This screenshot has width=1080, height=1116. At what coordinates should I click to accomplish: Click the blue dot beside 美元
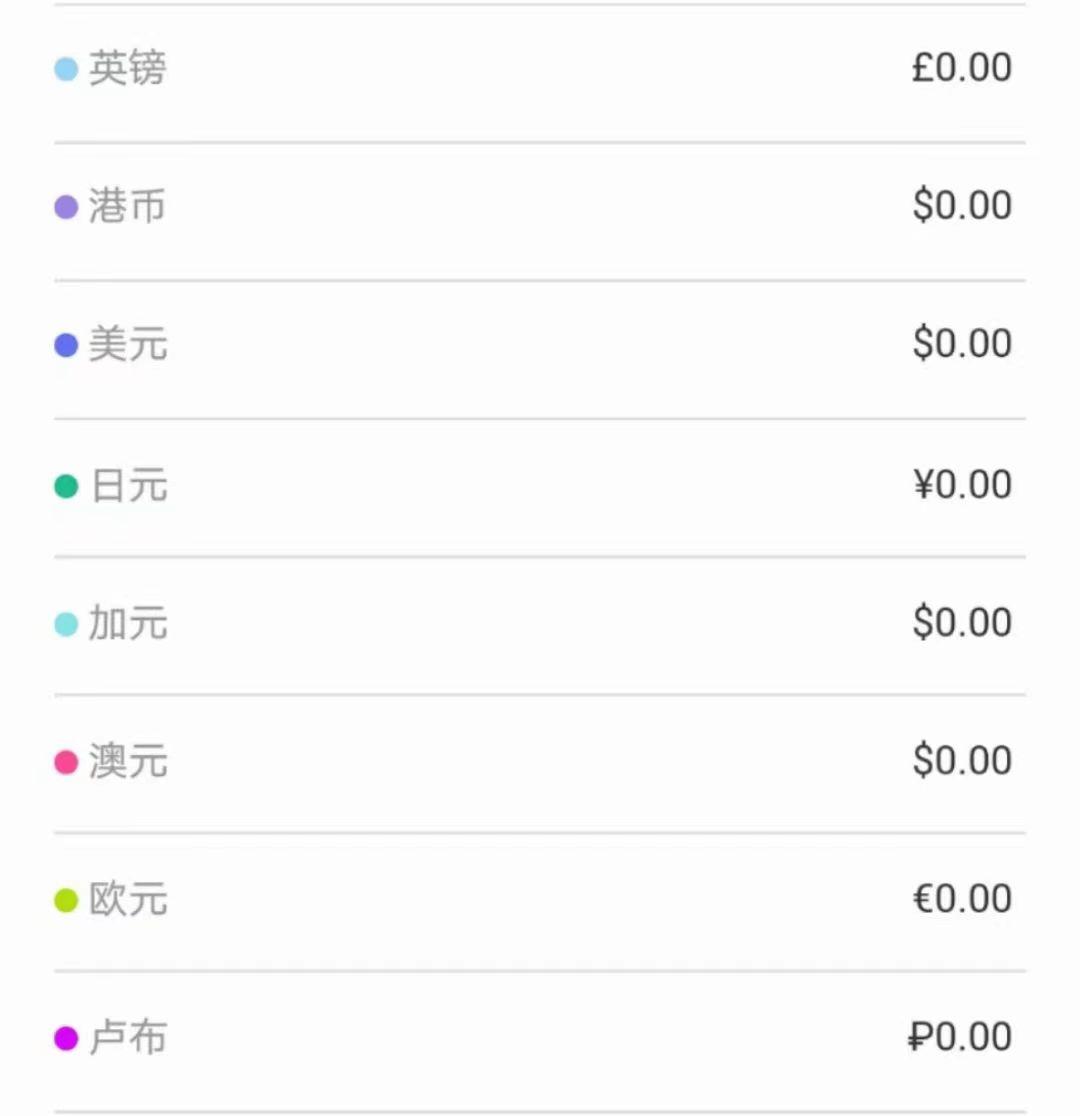pyautogui.click(x=66, y=346)
